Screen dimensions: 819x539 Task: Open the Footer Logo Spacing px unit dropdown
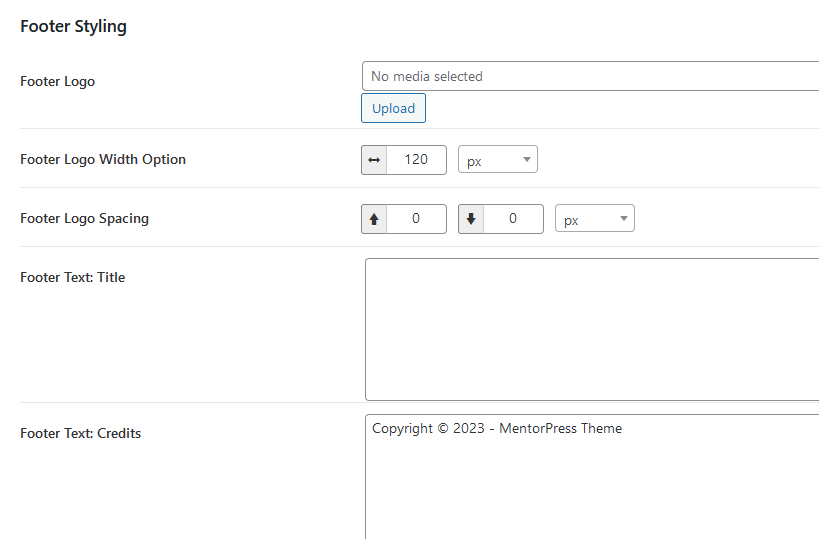594,219
